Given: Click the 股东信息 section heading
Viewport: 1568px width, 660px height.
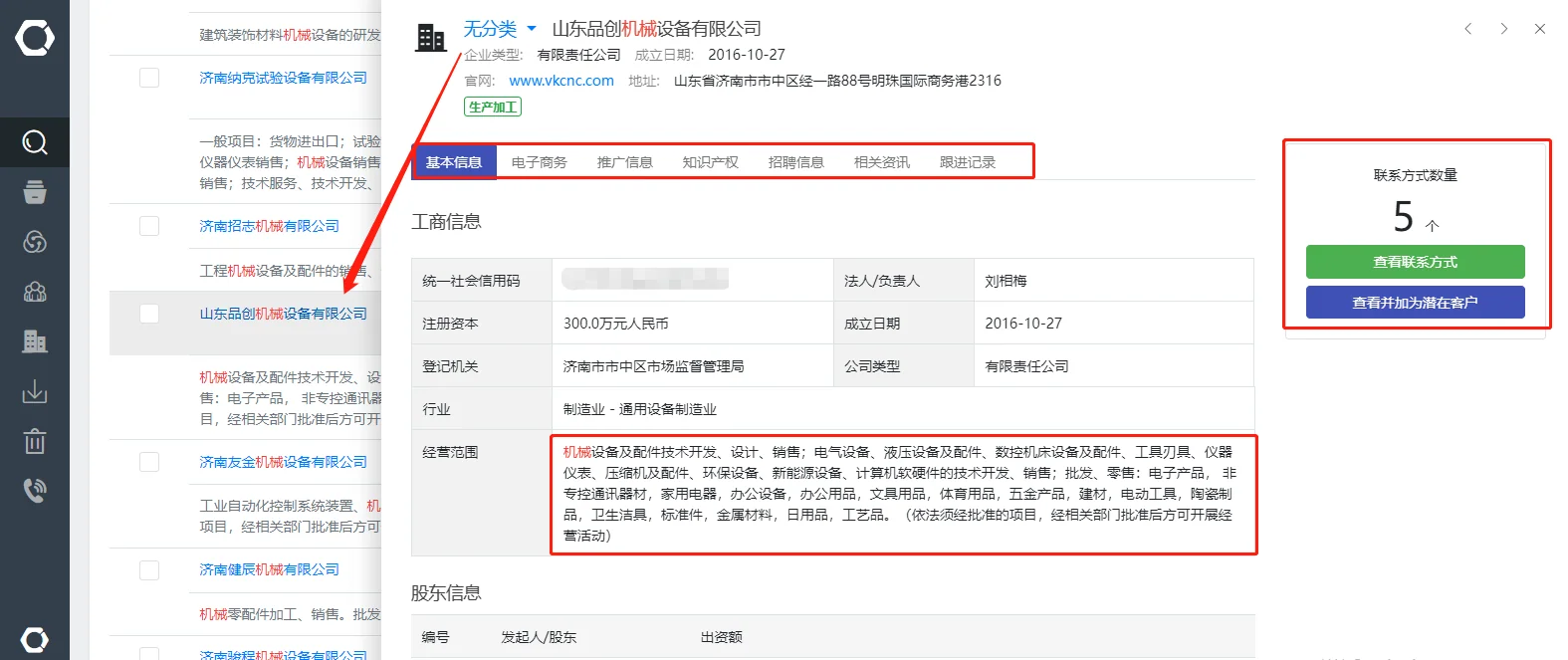Looking at the screenshot, I should click(x=446, y=593).
